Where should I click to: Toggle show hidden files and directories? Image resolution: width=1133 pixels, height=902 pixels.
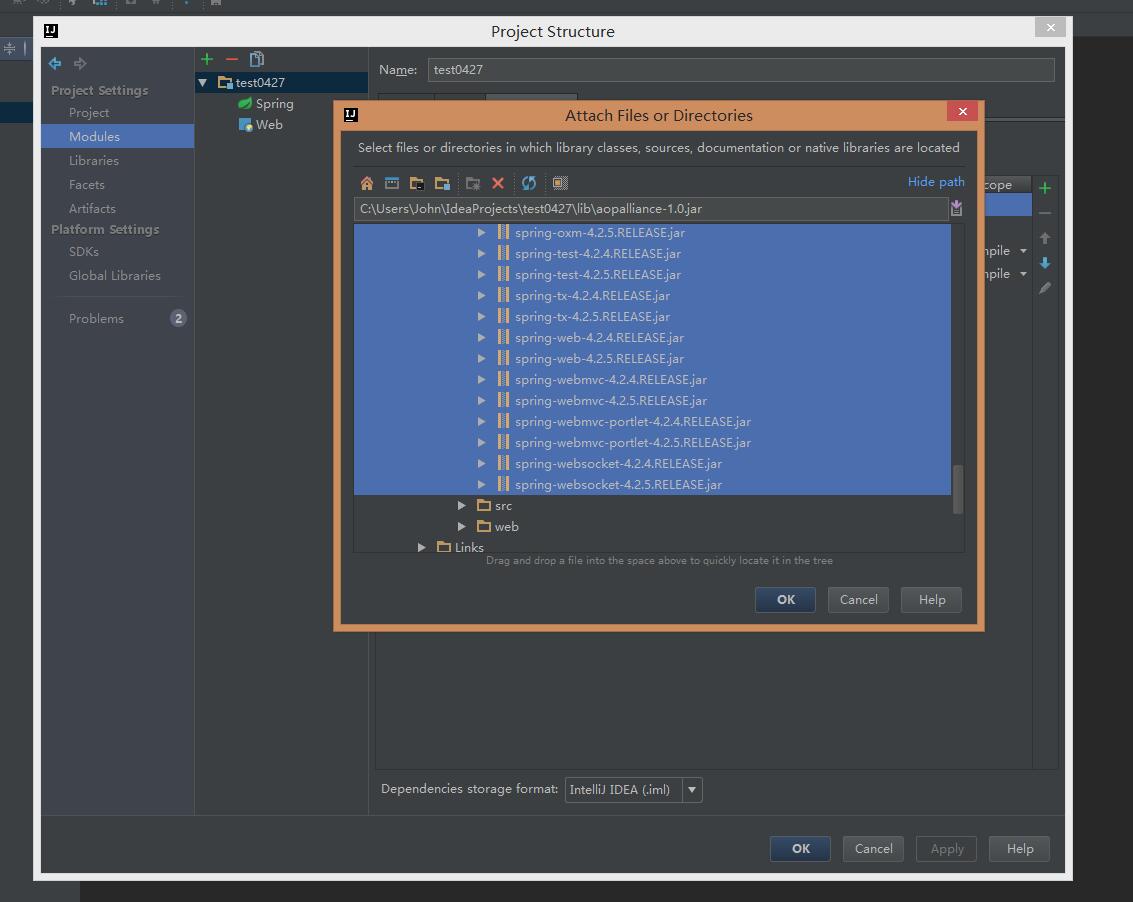point(560,183)
